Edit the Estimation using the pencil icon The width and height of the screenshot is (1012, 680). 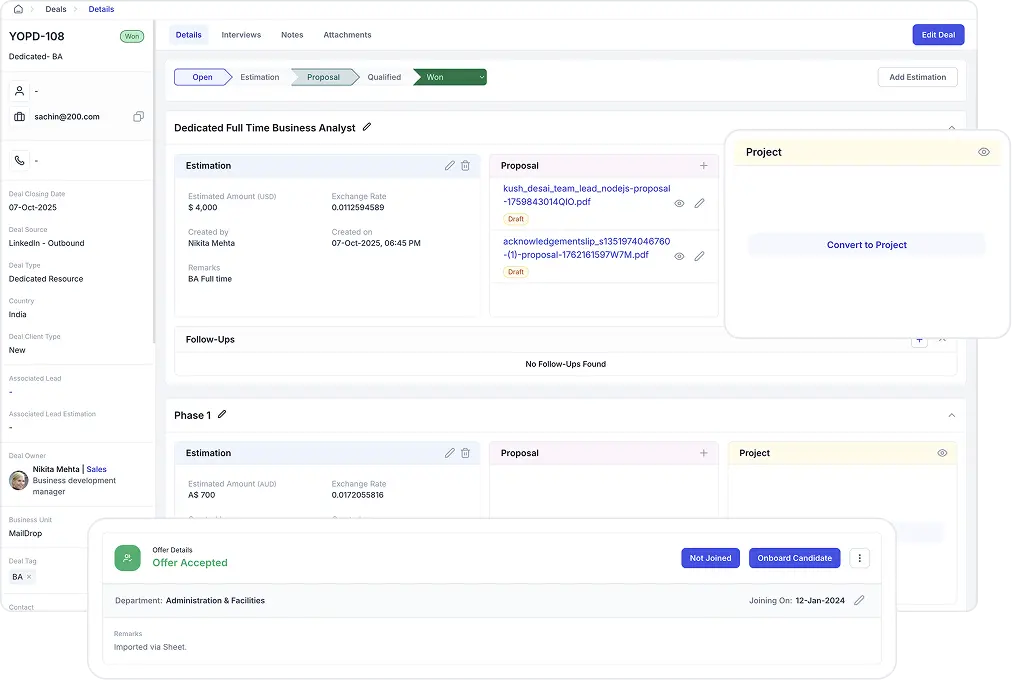[x=449, y=165]
